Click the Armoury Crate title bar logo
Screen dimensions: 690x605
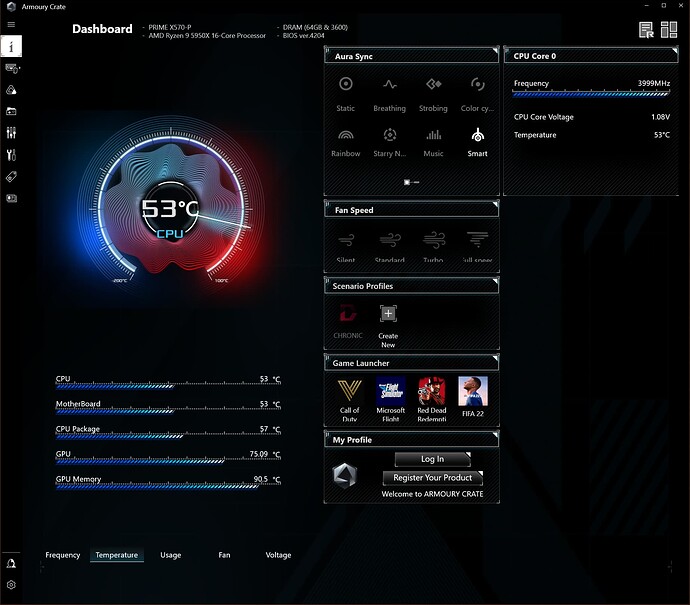point(11,7)
